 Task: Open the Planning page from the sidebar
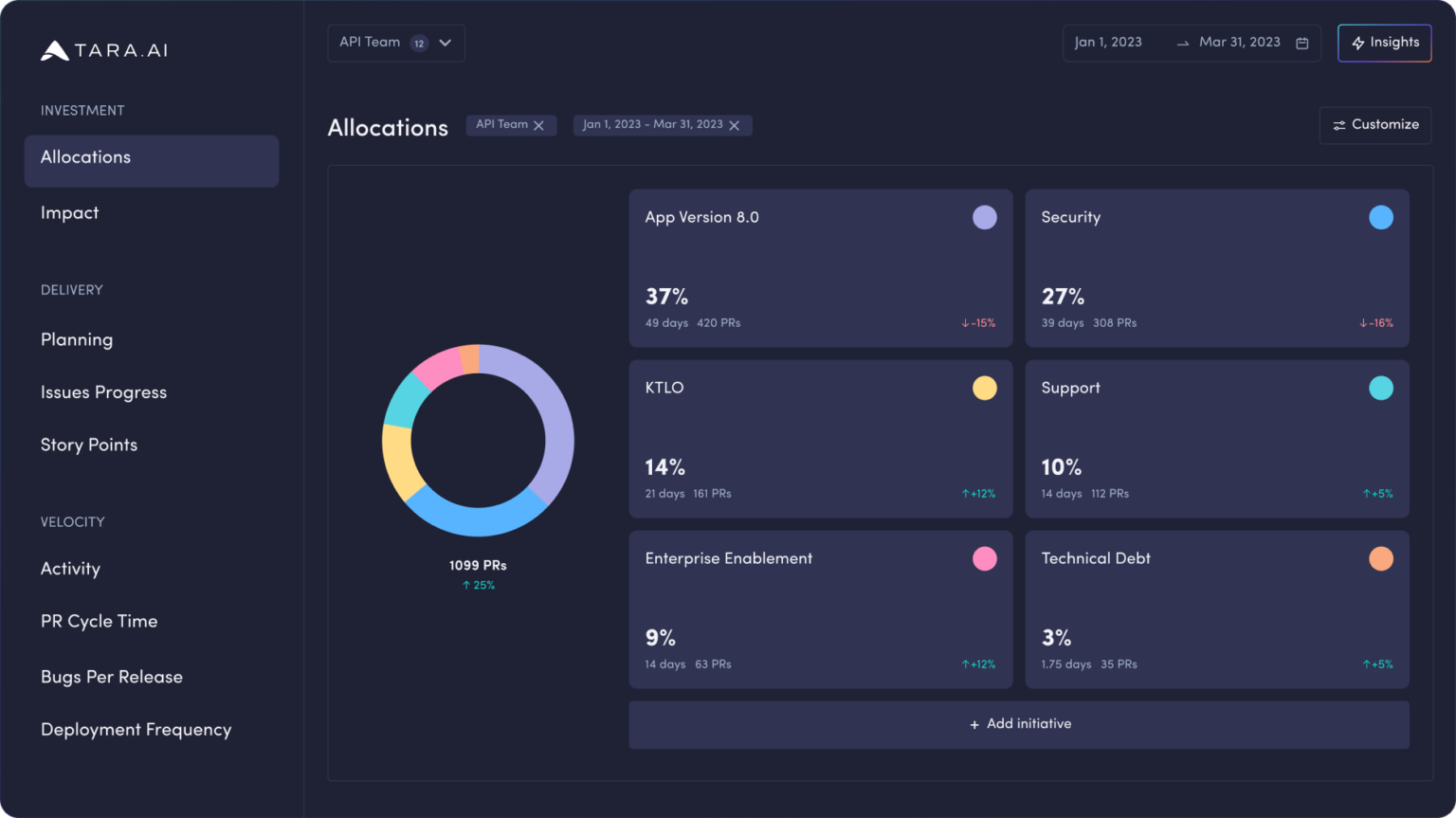pyautogui.click(x=77, y=339)
